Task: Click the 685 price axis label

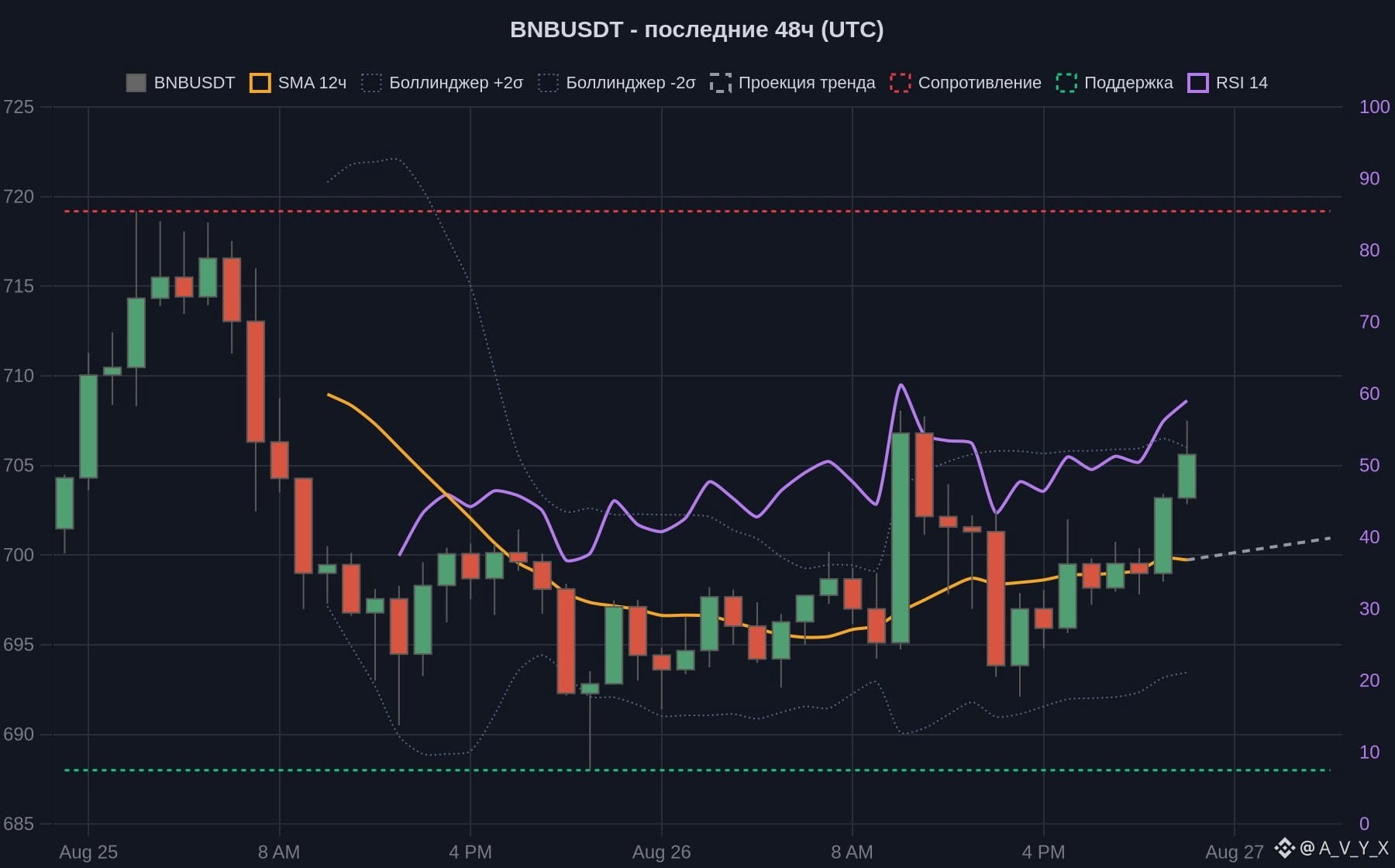Action: tap(19, 824)
